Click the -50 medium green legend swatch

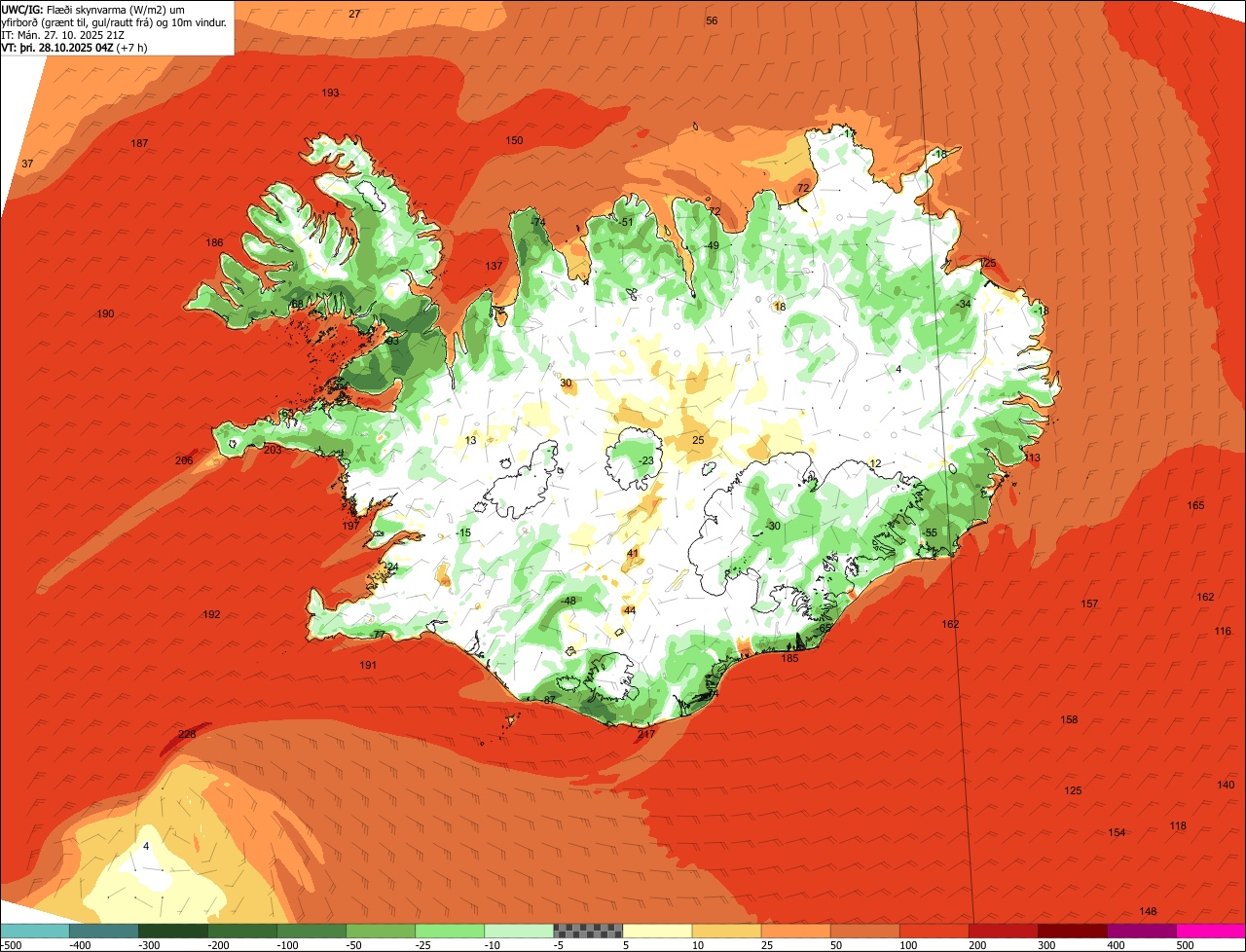click(x=381, y=931)
